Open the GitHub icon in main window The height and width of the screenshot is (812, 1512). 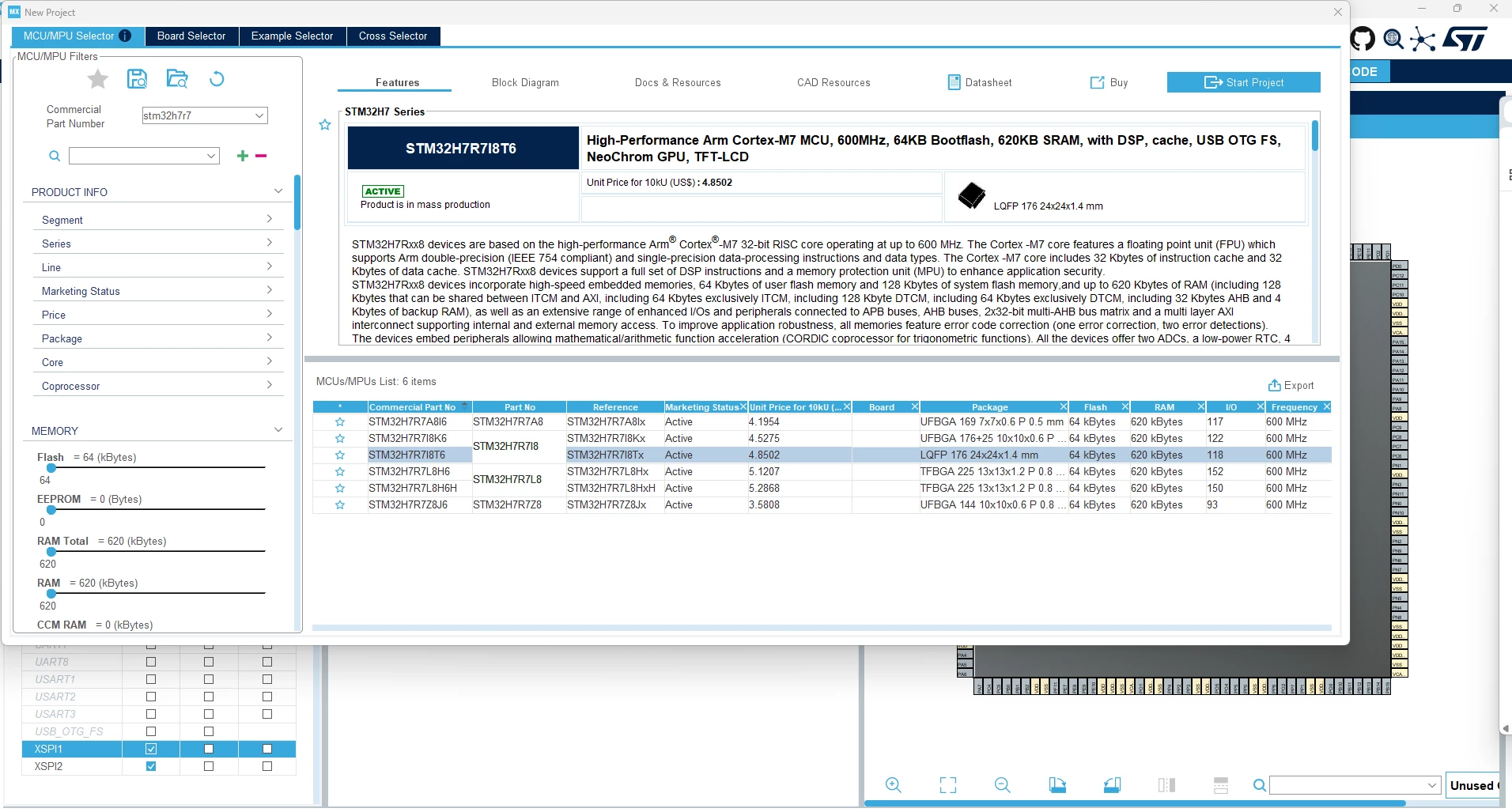(1363, 39)
